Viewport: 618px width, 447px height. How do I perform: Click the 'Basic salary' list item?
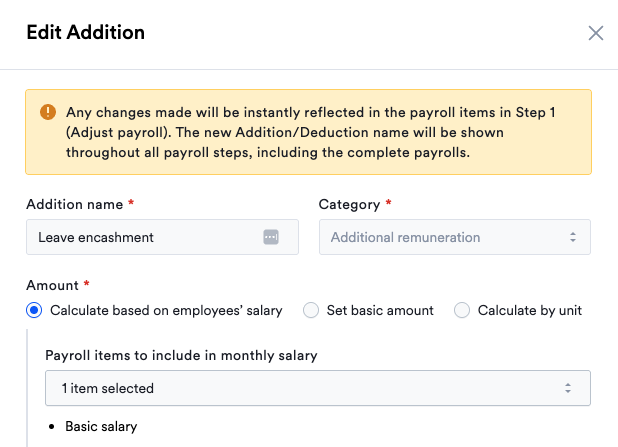tap(101, 427)
